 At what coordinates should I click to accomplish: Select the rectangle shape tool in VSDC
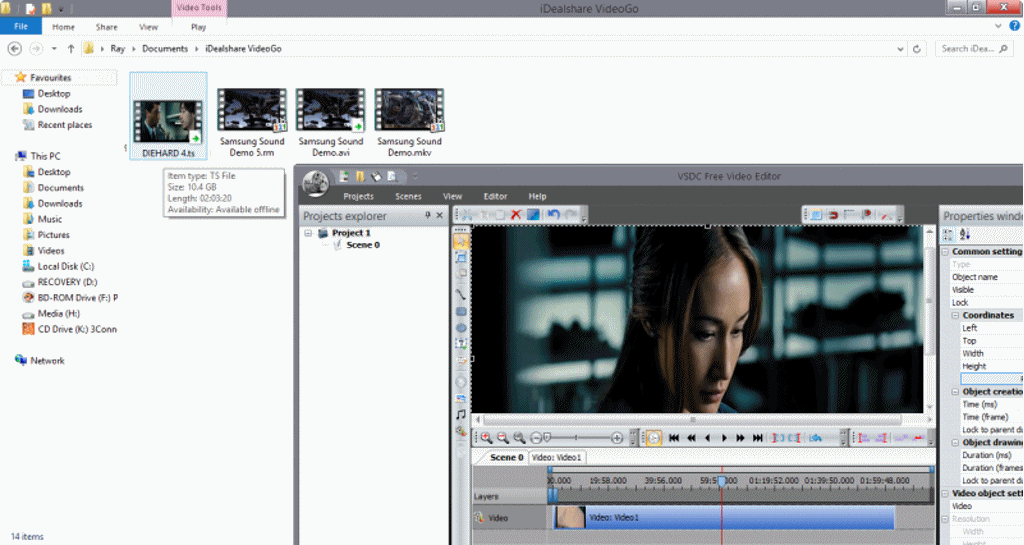coord(461,311)
